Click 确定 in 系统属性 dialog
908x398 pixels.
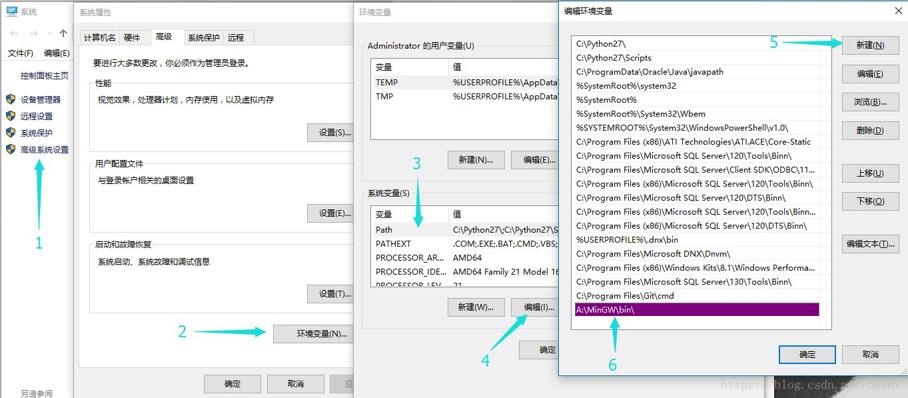click(x=232, y=384)
